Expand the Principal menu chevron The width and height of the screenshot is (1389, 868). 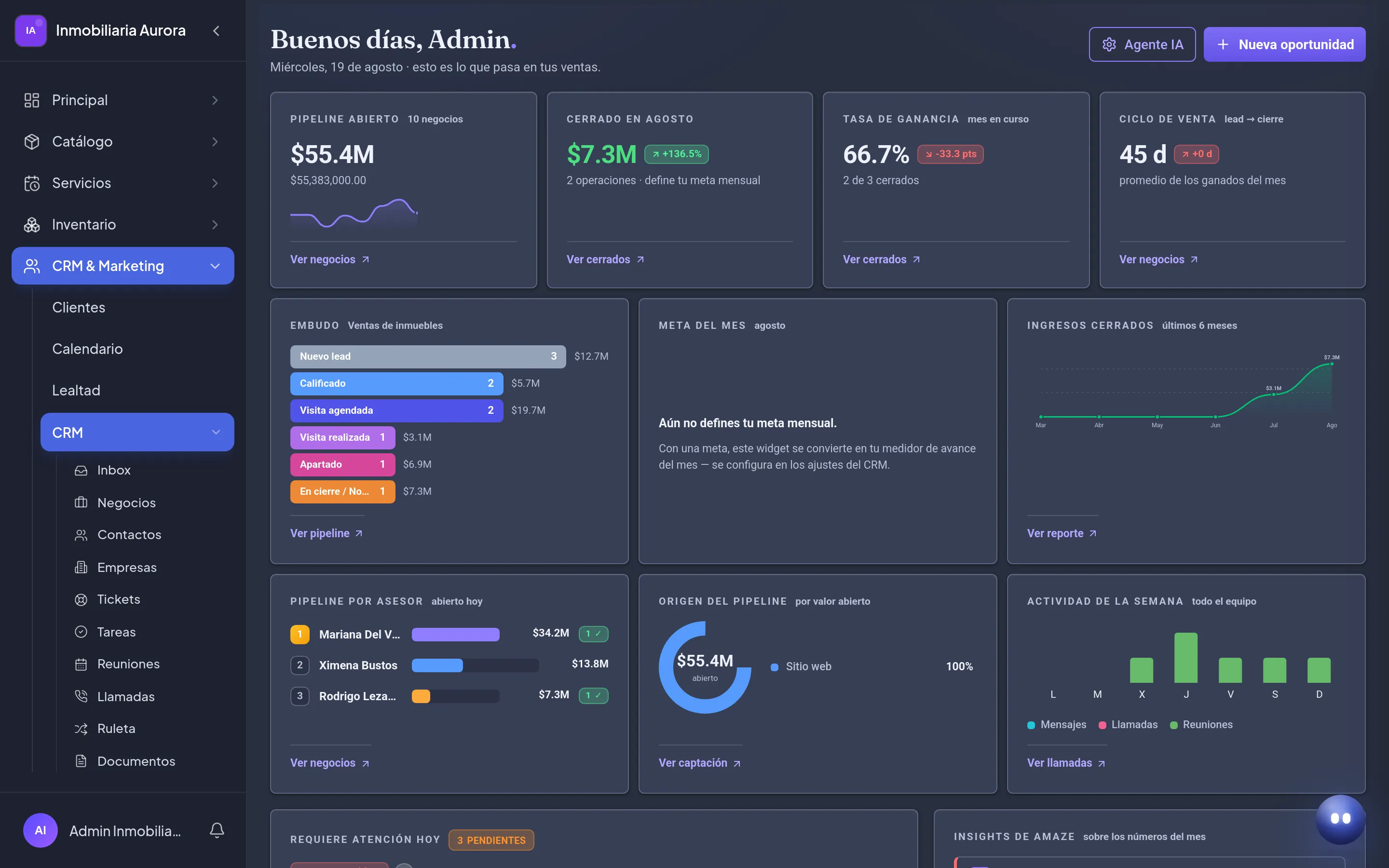coord(215,100)
